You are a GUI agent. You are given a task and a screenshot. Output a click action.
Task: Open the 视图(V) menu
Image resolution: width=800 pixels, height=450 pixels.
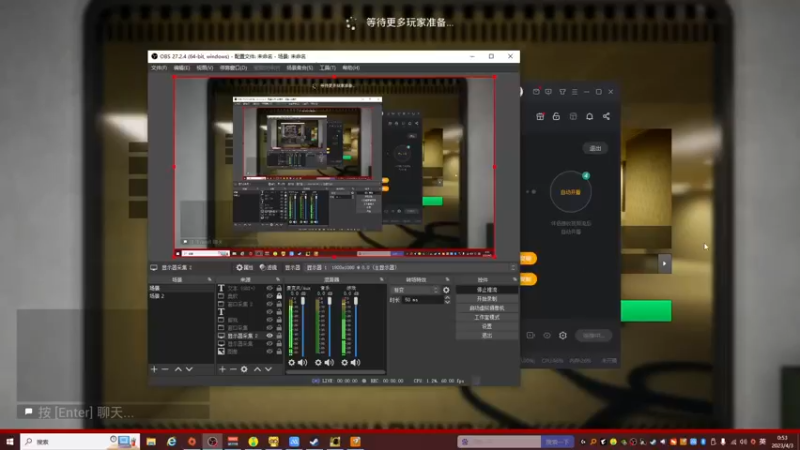coord(205,68)
